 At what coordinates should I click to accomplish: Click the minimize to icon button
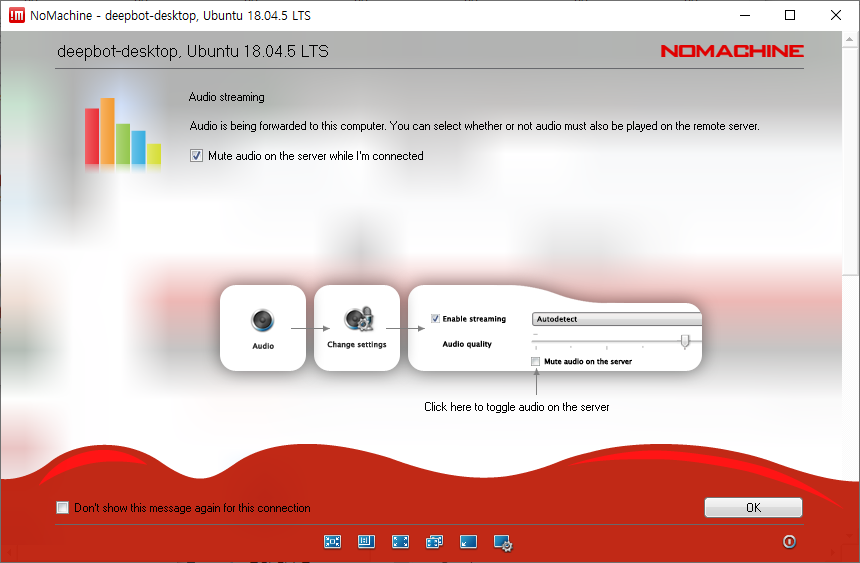click(x=468, y=542)
